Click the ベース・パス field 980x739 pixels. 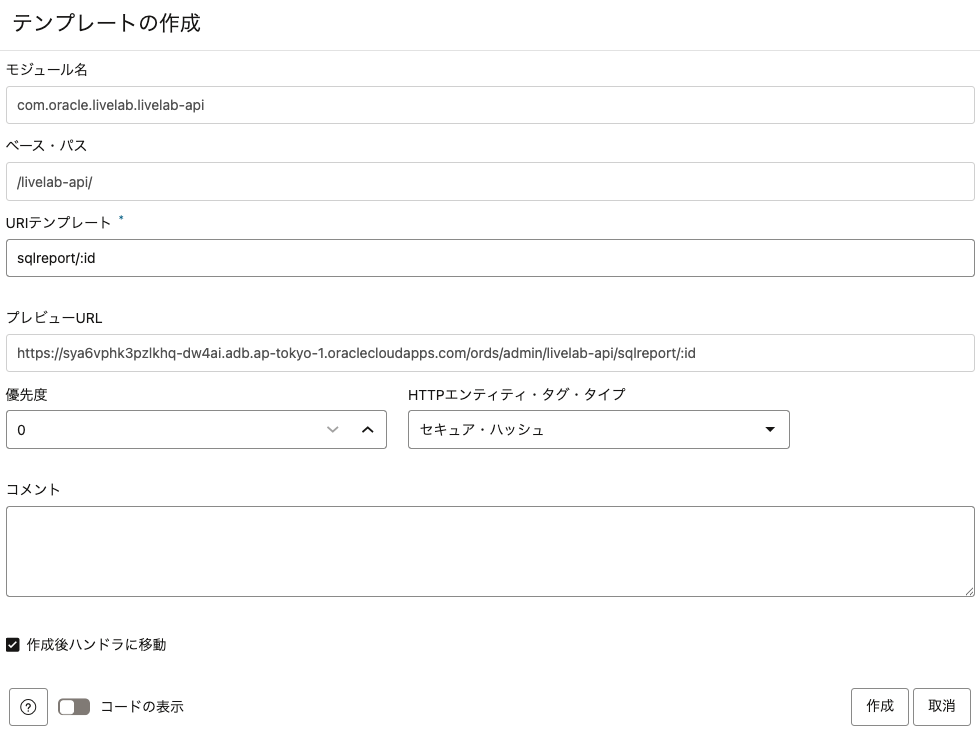point(490,182)
